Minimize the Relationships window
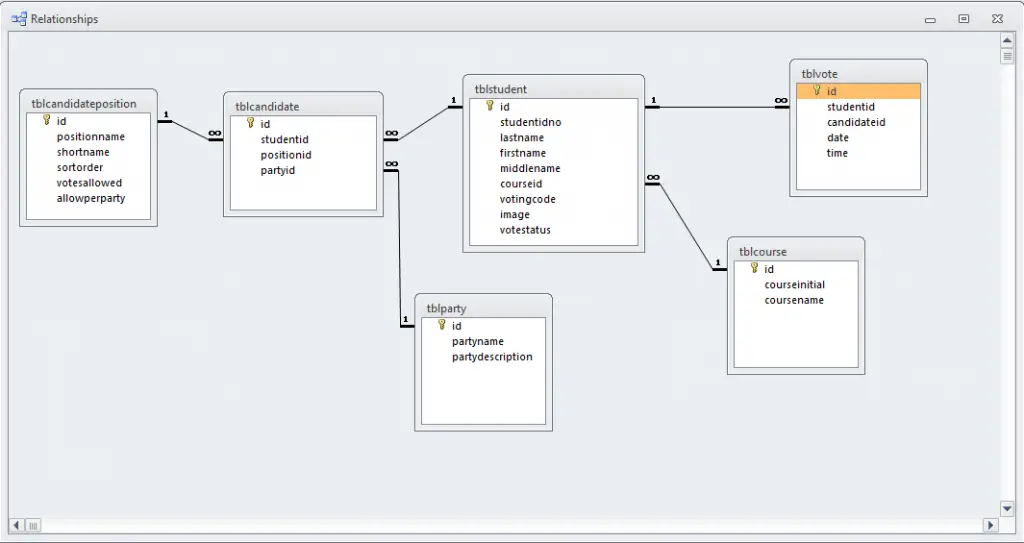The width and height of the screenshot is (1024, 543). 930,19
